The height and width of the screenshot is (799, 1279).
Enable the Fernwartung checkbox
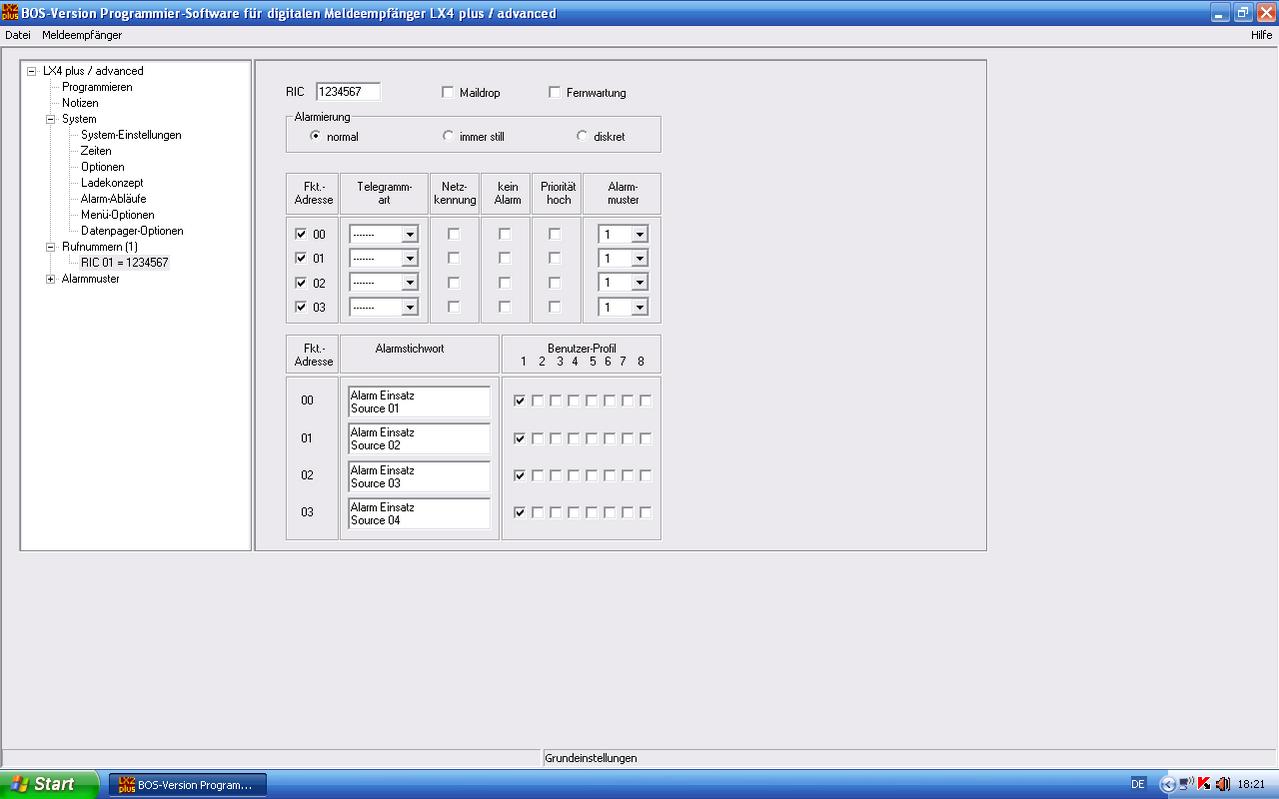[x=555, y=92]
